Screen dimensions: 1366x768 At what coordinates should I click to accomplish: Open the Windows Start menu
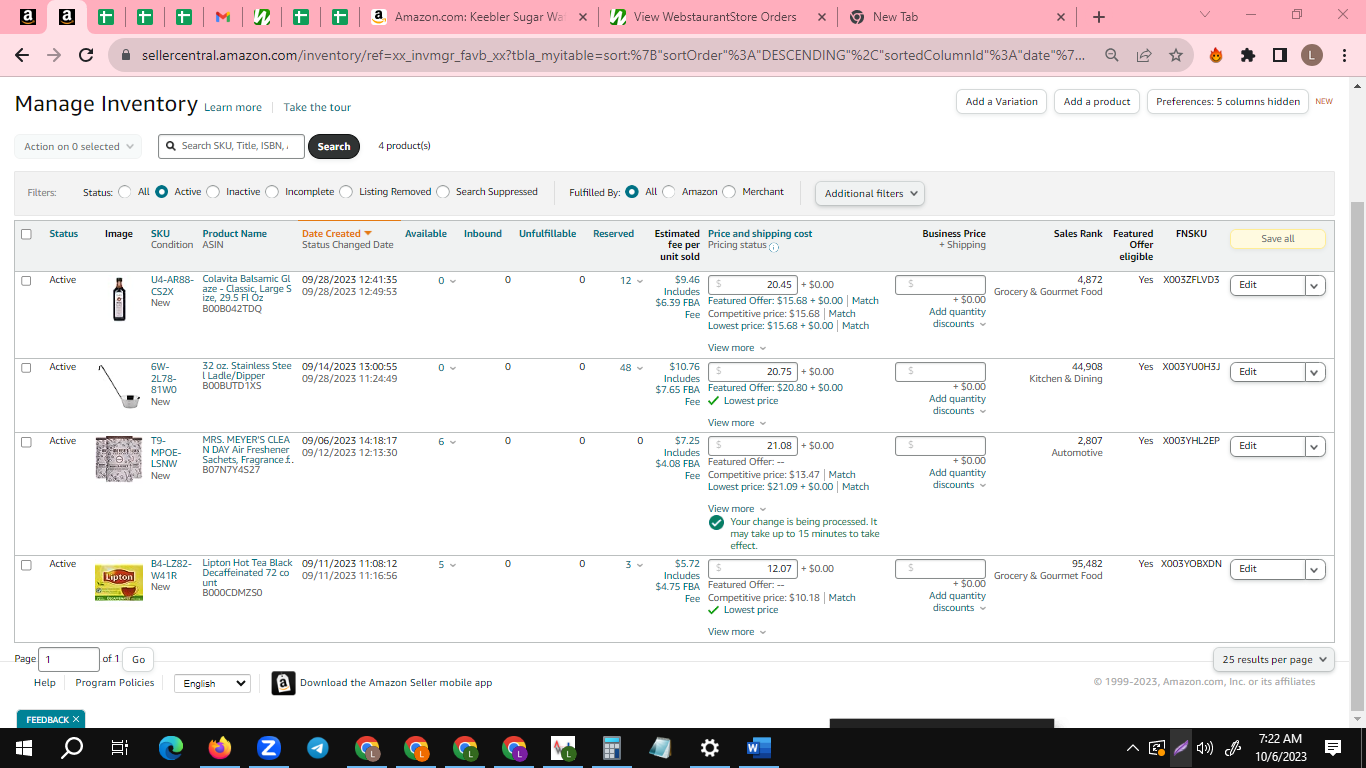pos(23,747)
